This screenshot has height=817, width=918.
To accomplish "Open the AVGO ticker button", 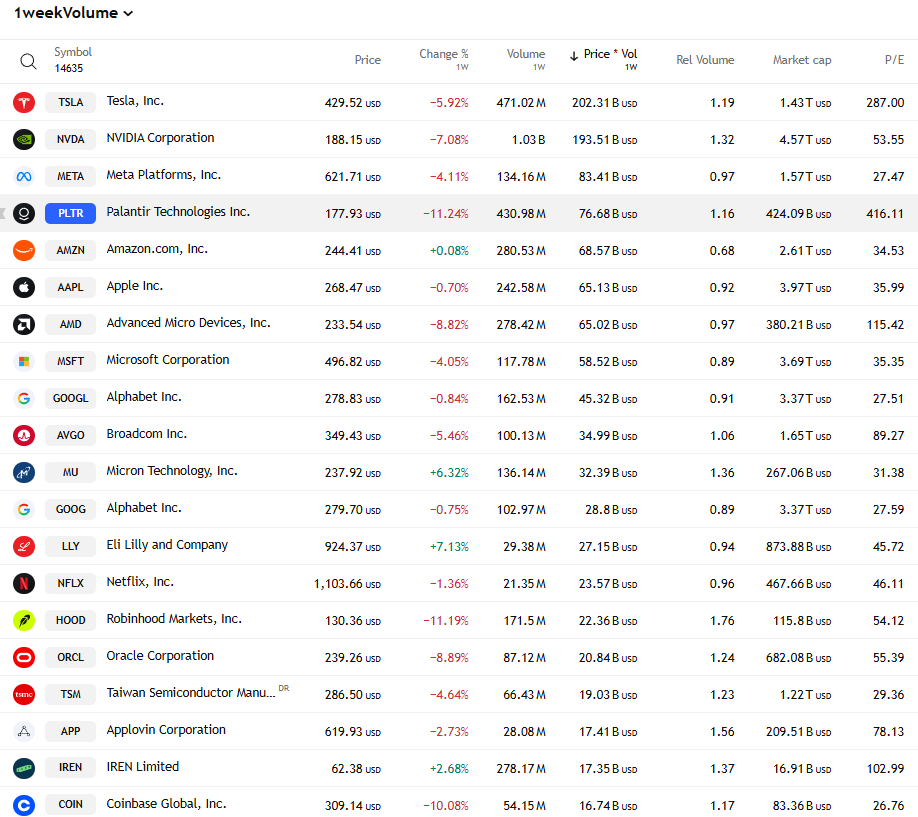I will click(x=70, y=435).
